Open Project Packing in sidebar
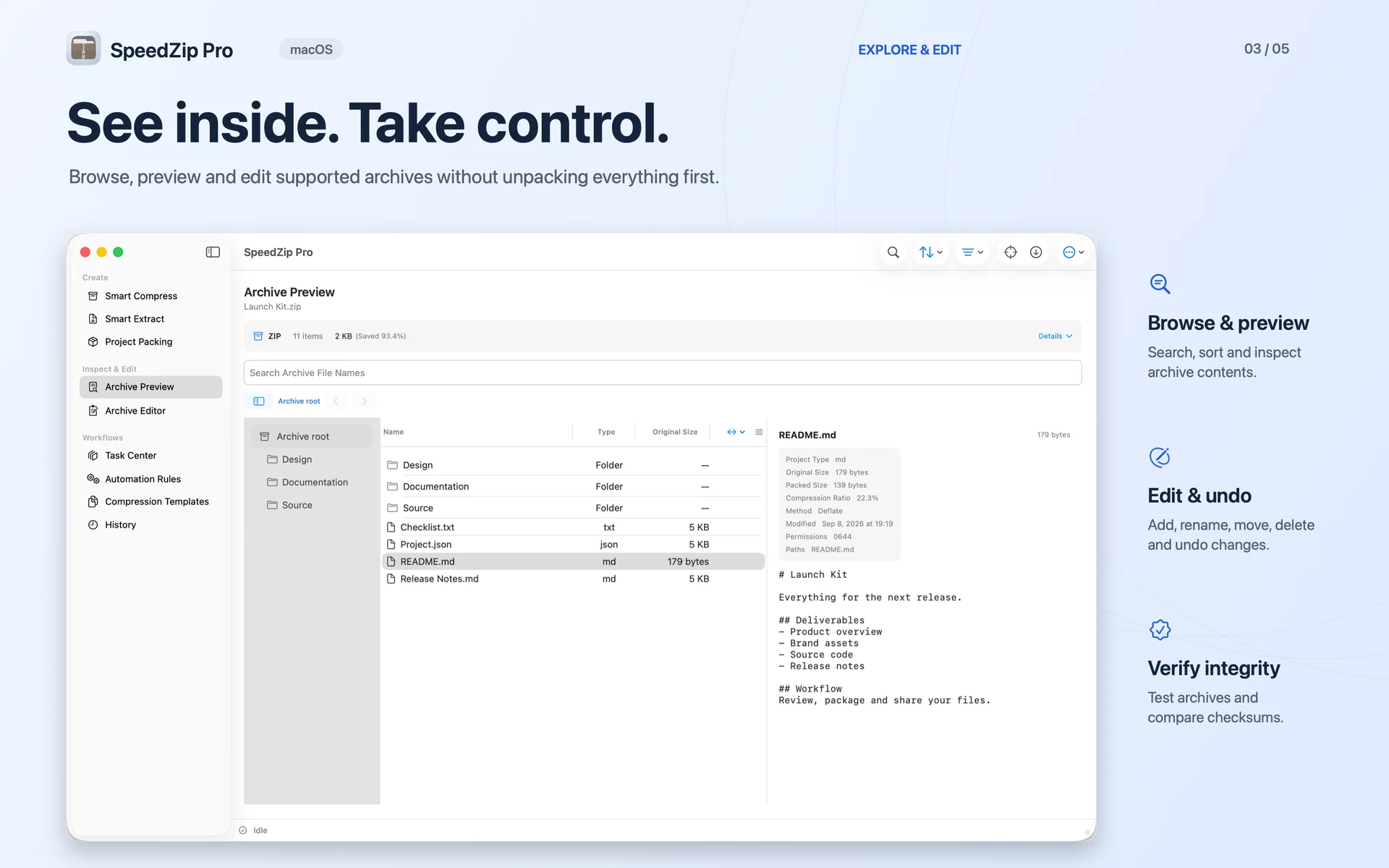 coord(151,341)
